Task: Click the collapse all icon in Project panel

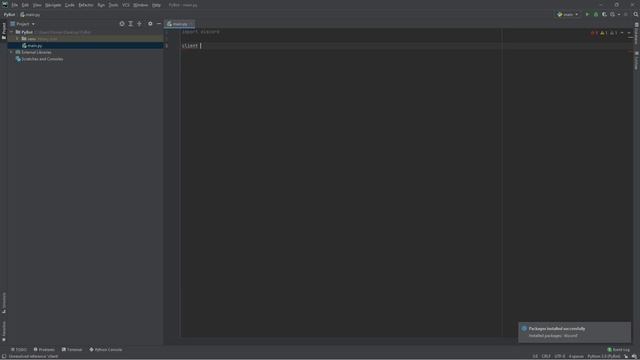Action: (x=139, y=24)
